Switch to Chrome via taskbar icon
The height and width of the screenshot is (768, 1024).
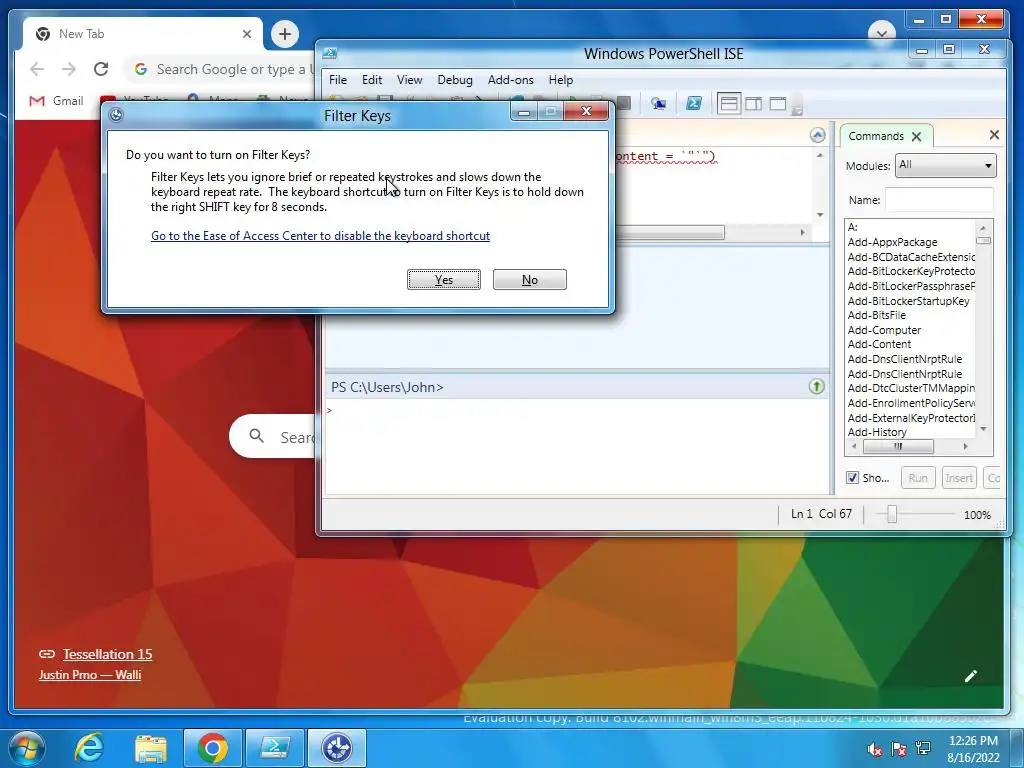coord(212,748)
